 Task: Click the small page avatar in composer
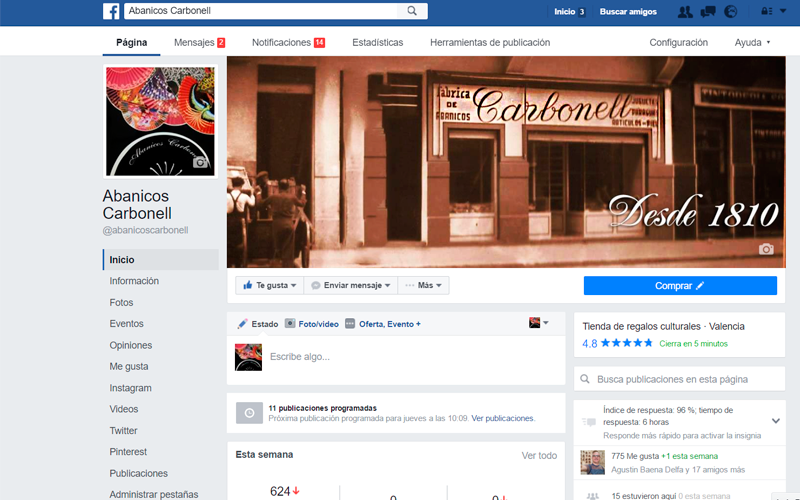pyautogui.click(x=248, y=357)
